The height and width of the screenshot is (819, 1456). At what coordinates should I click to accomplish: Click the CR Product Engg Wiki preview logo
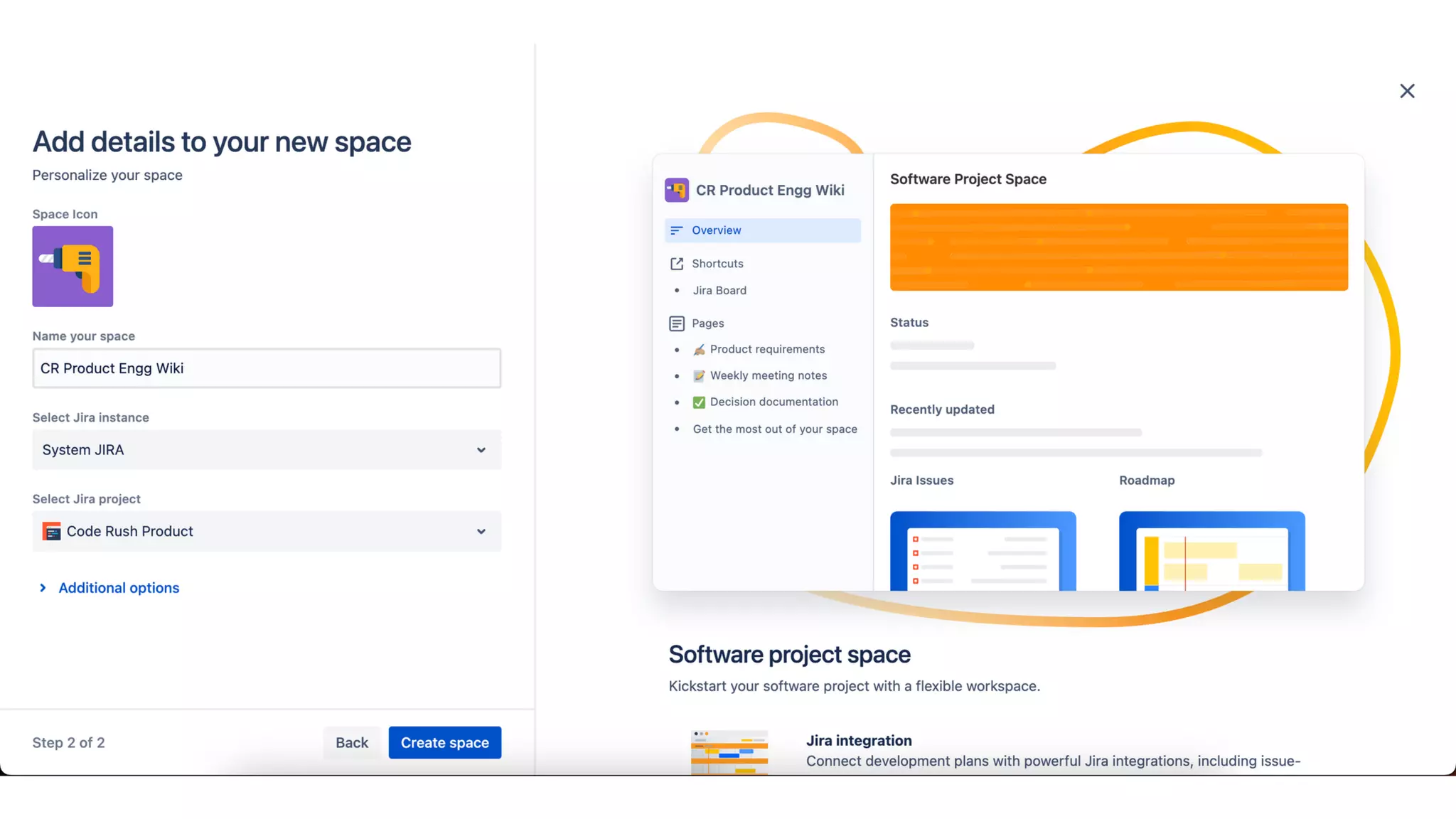point(676,190)
